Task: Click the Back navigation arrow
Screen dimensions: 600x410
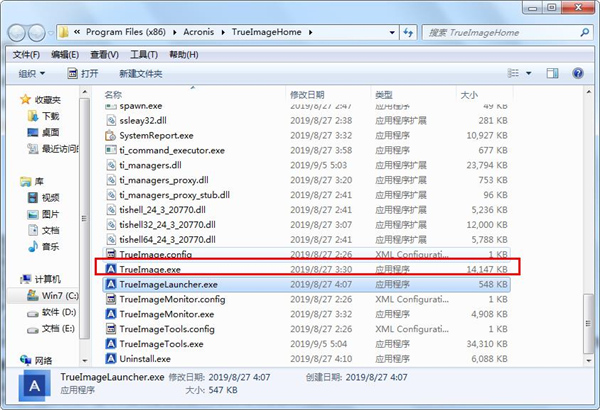Action: pos(17,33)
